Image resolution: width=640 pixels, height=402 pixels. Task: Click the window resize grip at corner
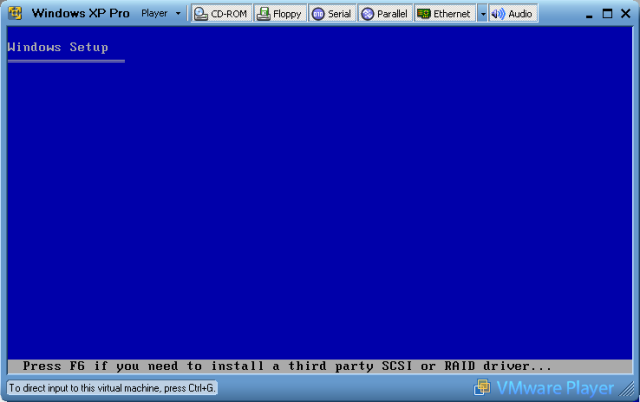pyautogui.click(x=627, y=389)
